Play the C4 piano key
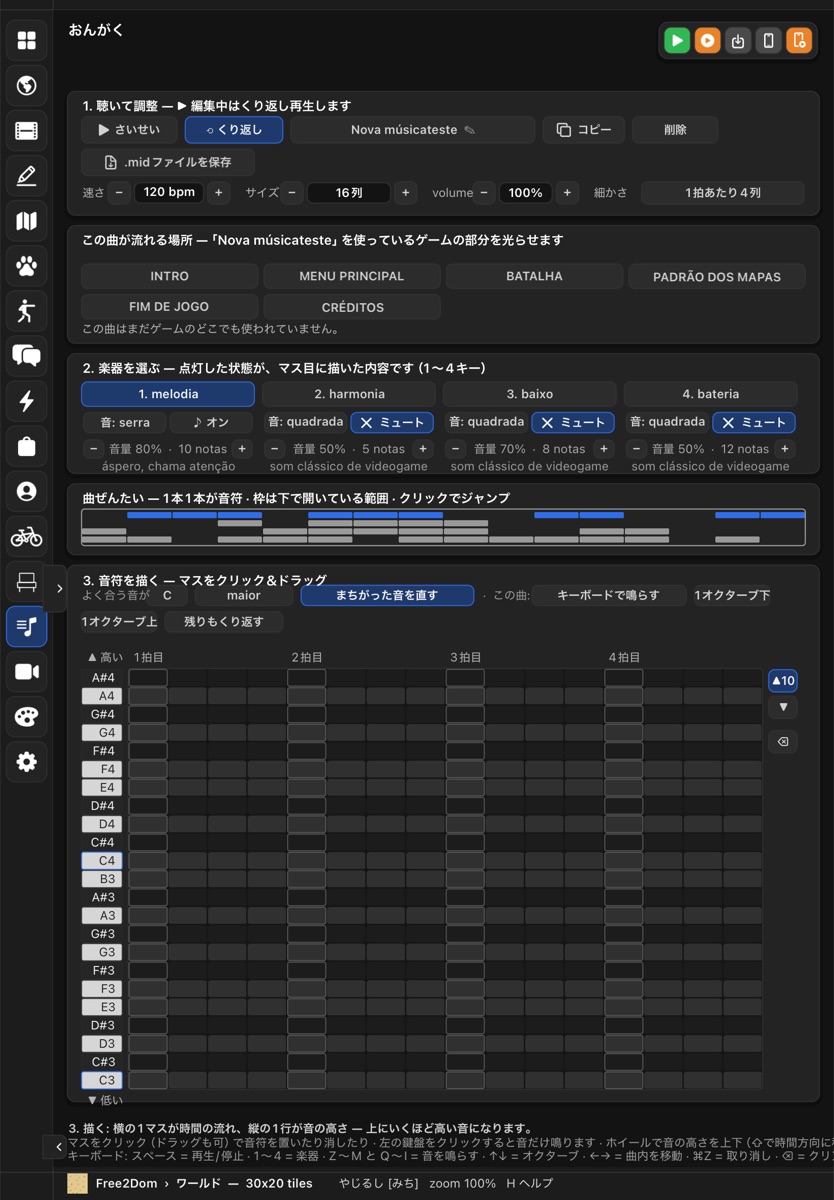 [101, 861]
